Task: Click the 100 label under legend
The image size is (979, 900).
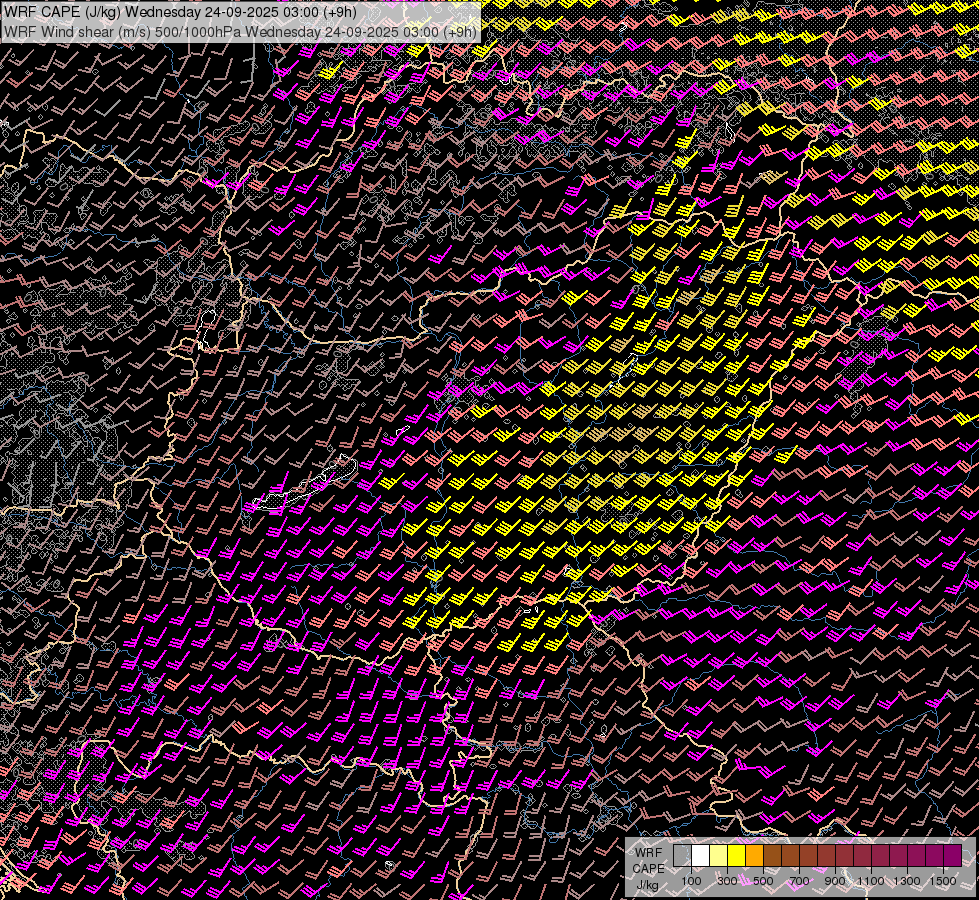Action: pos(691,880)
